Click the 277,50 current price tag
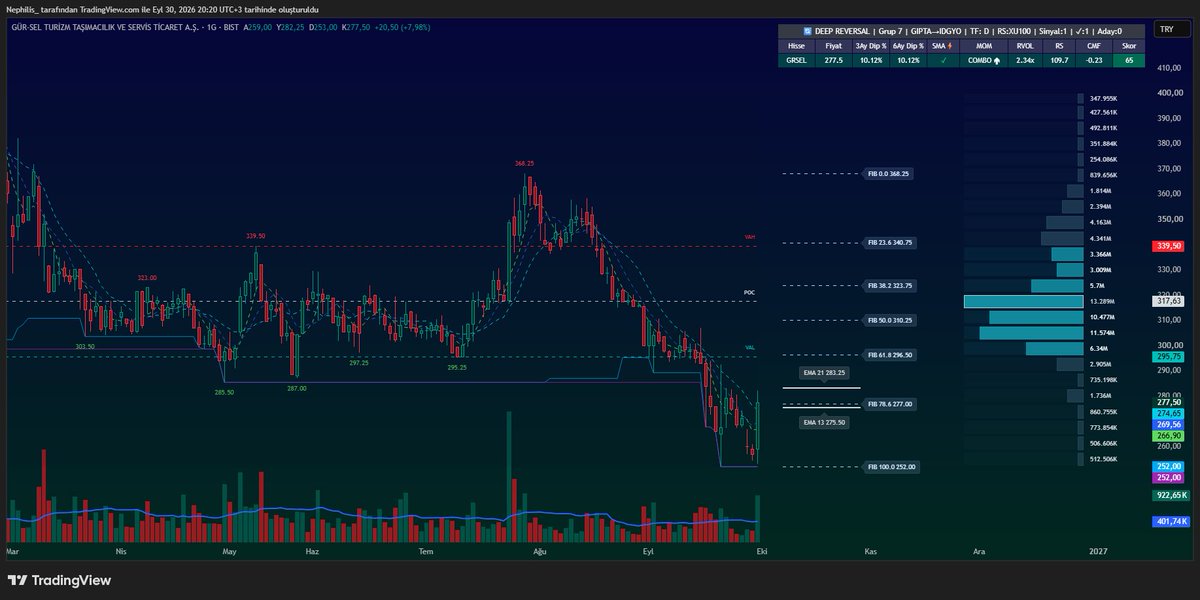 pyautogui.click(x=1168, y=402)
